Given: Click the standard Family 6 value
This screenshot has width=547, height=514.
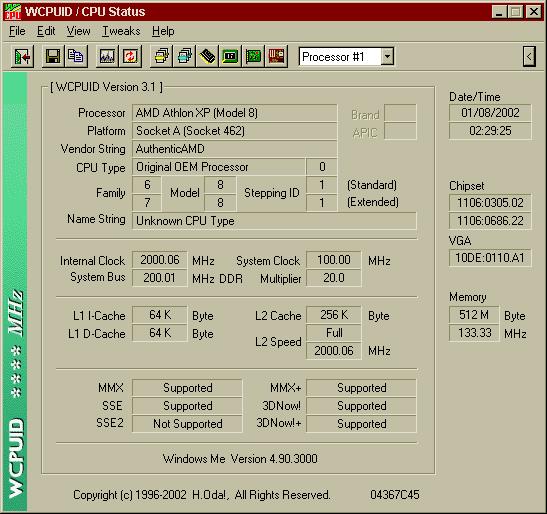Looking at the screenshot, I should pos(147,185).
